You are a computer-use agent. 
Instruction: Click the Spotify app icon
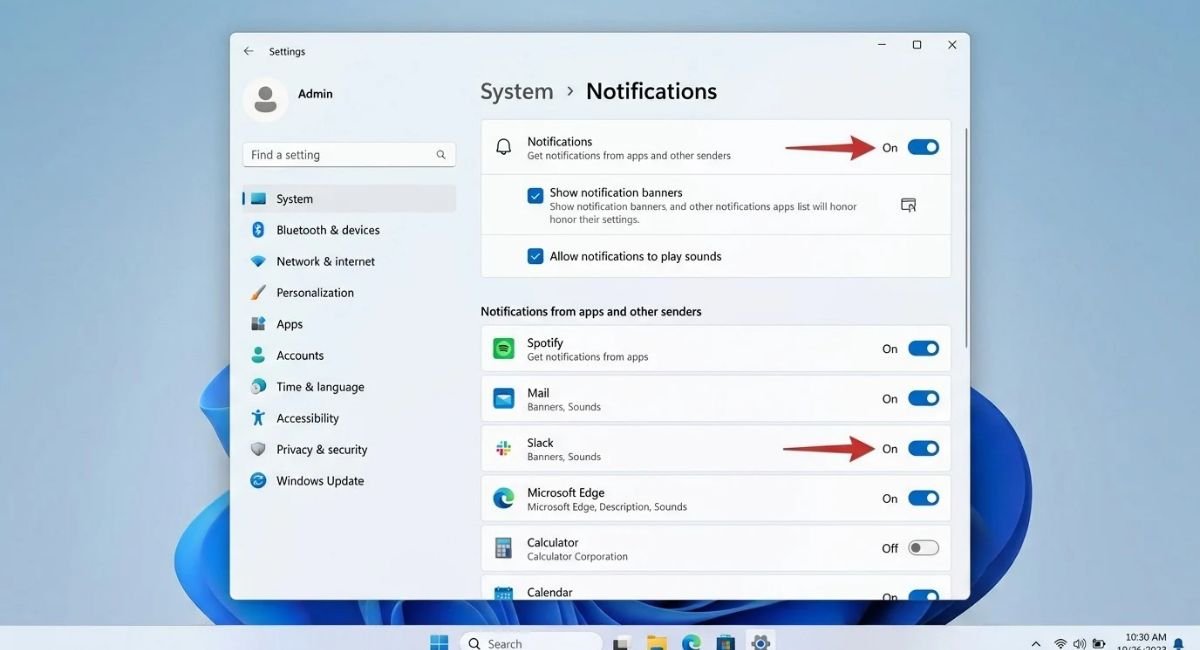pyautogui.click(x=504, y=348)
